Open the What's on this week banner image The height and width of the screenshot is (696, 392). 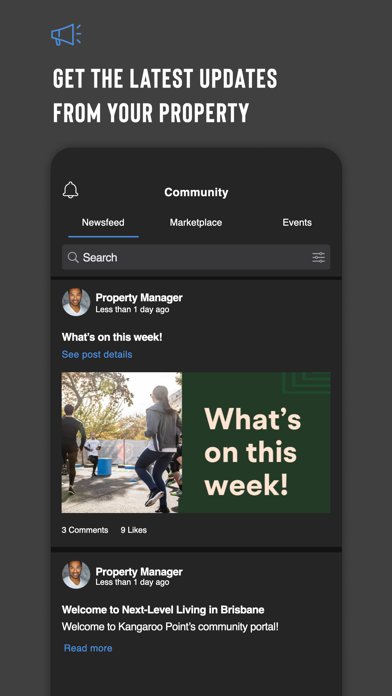(x=196, y=443)
